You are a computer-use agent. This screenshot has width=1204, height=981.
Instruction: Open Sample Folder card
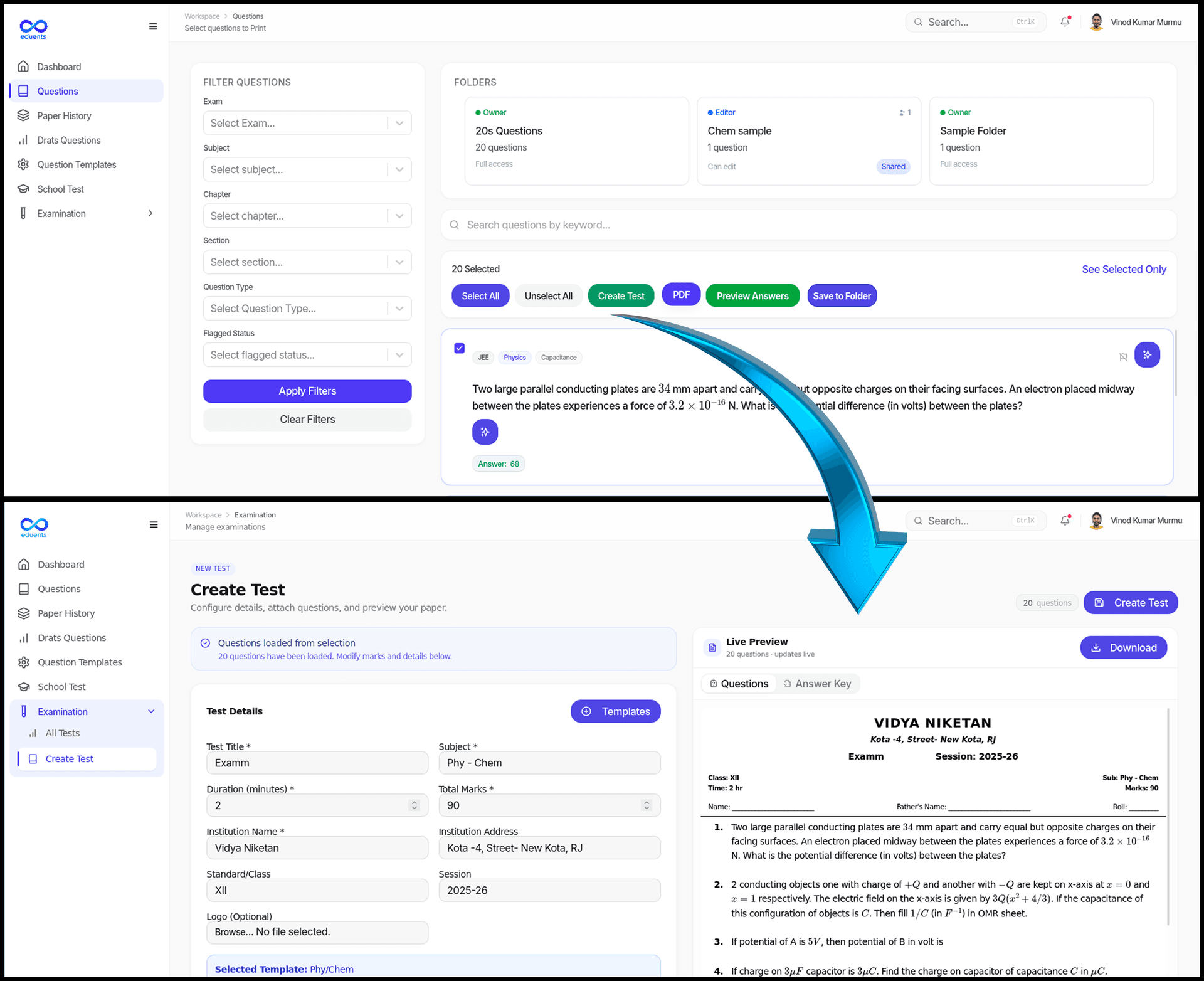[1041, 141]
